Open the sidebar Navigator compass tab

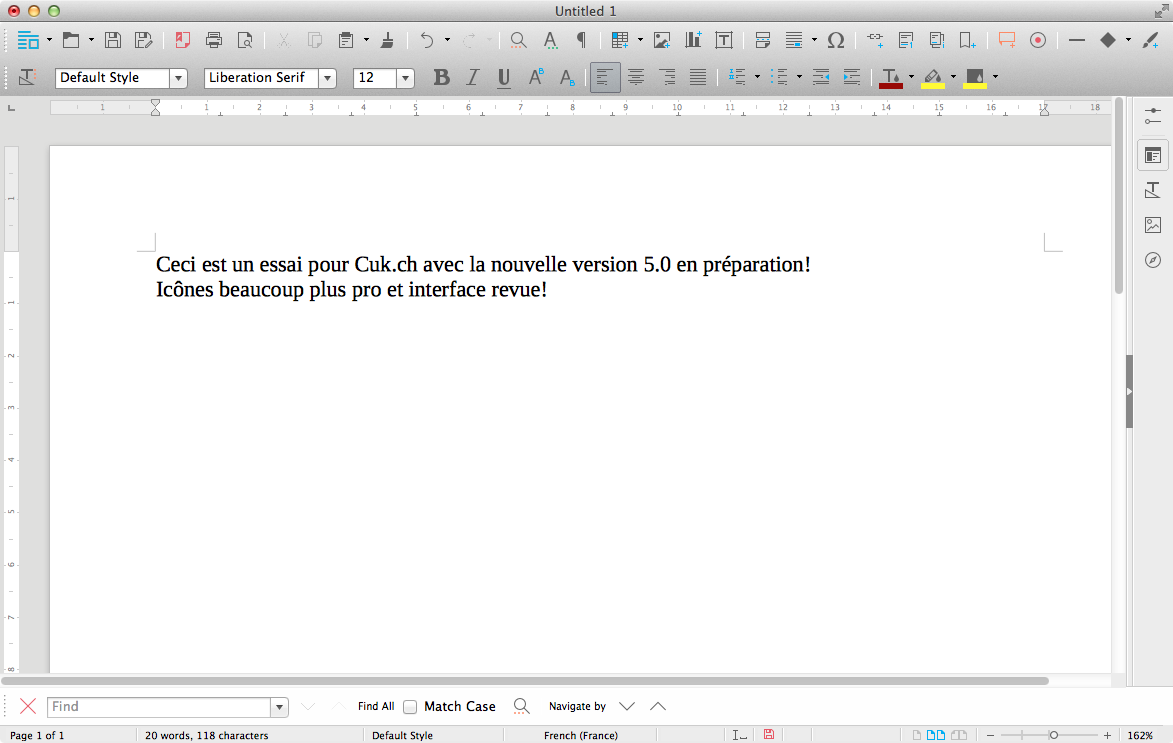(1153, 260)
